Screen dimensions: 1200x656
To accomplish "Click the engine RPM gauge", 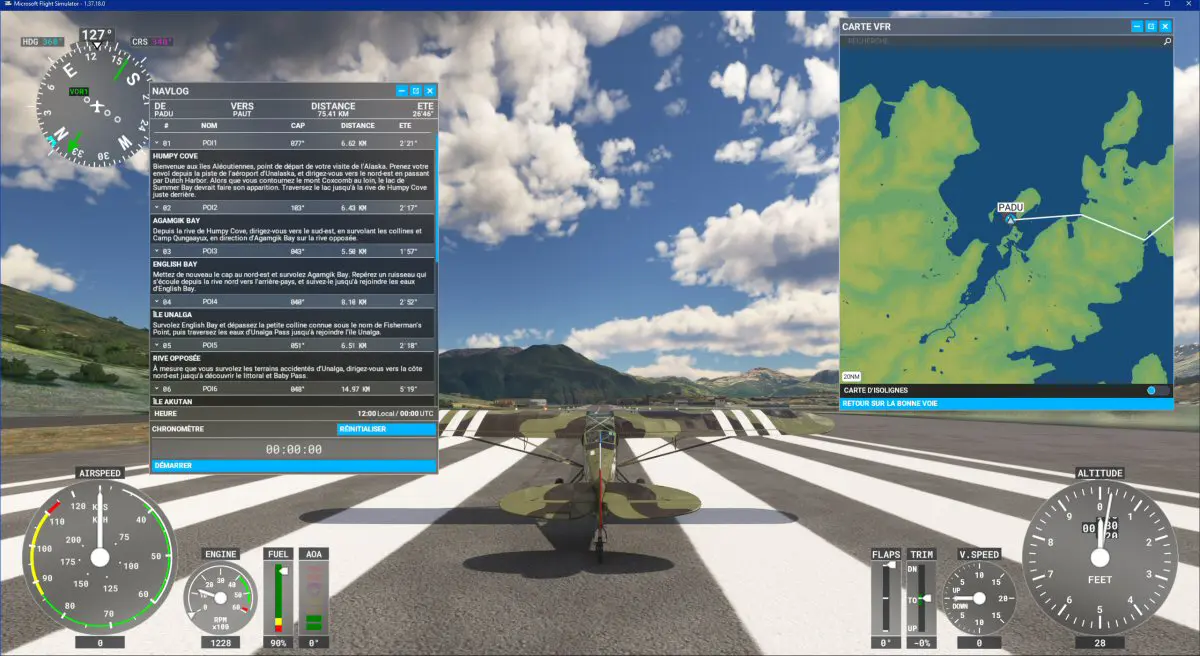I will coord(220,597).
